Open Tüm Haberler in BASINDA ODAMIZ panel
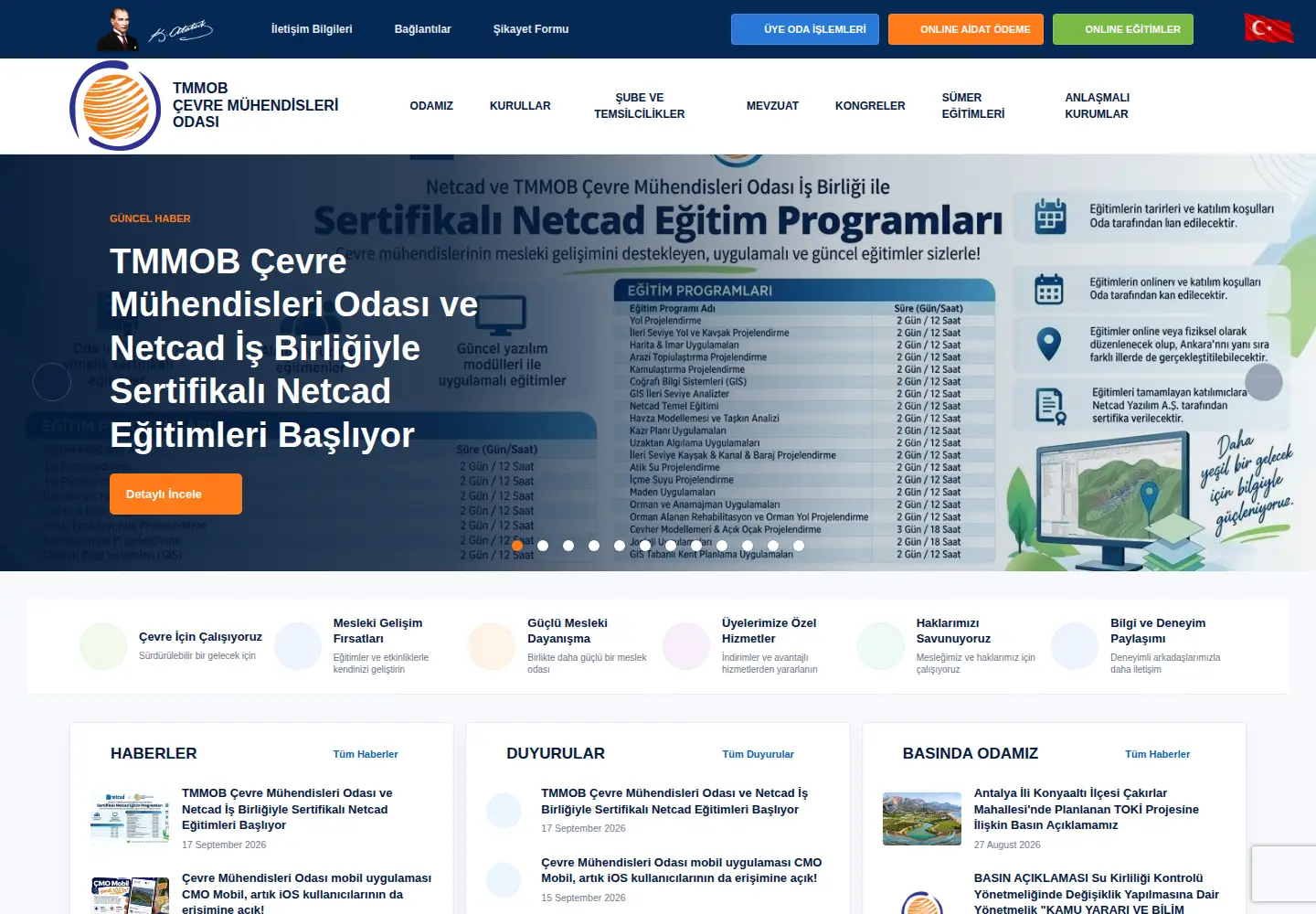The height and width of the screenshot is (914, 1316). [1158, 754]
